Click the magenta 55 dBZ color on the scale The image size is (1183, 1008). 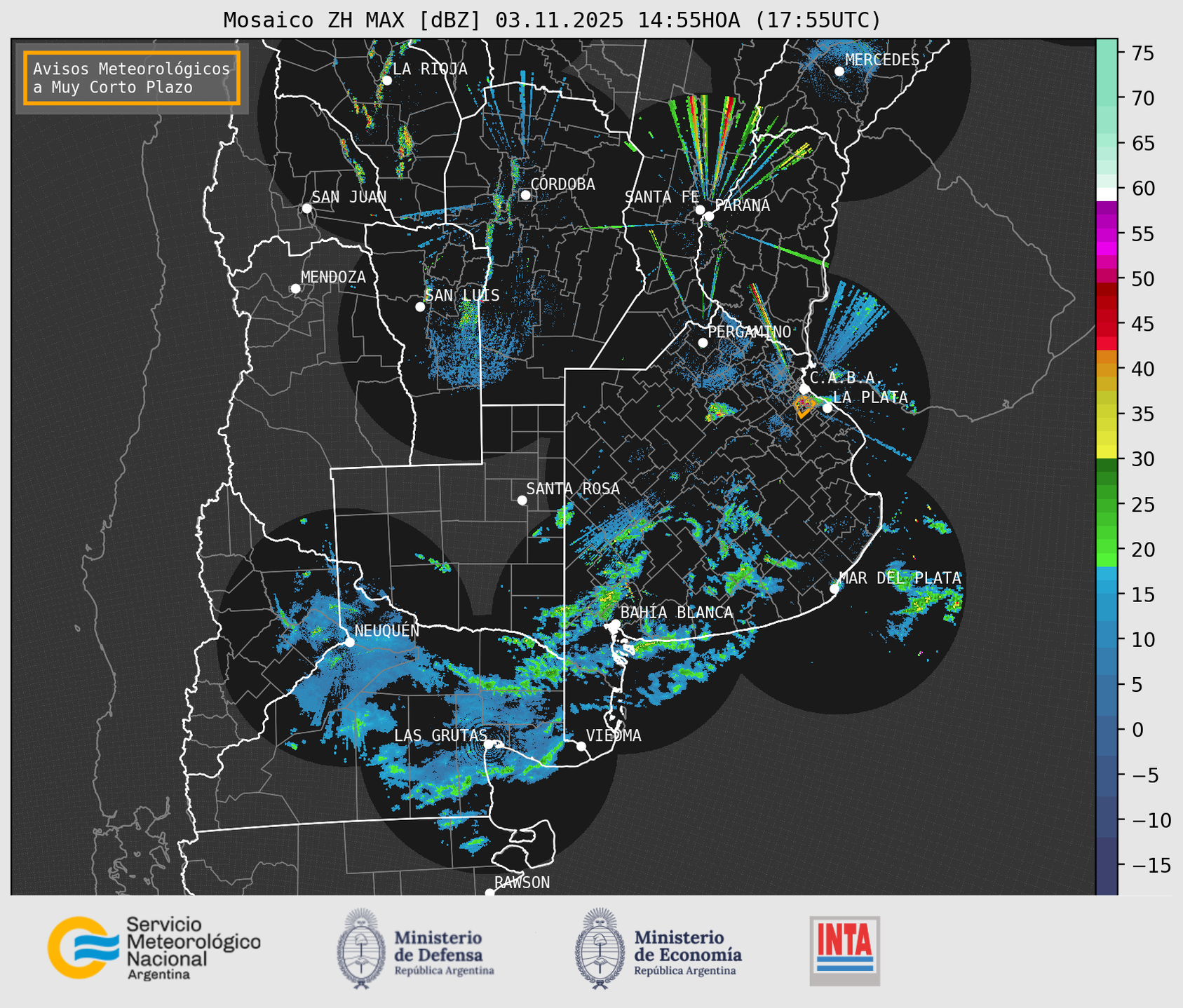(x=1107, y=235)
